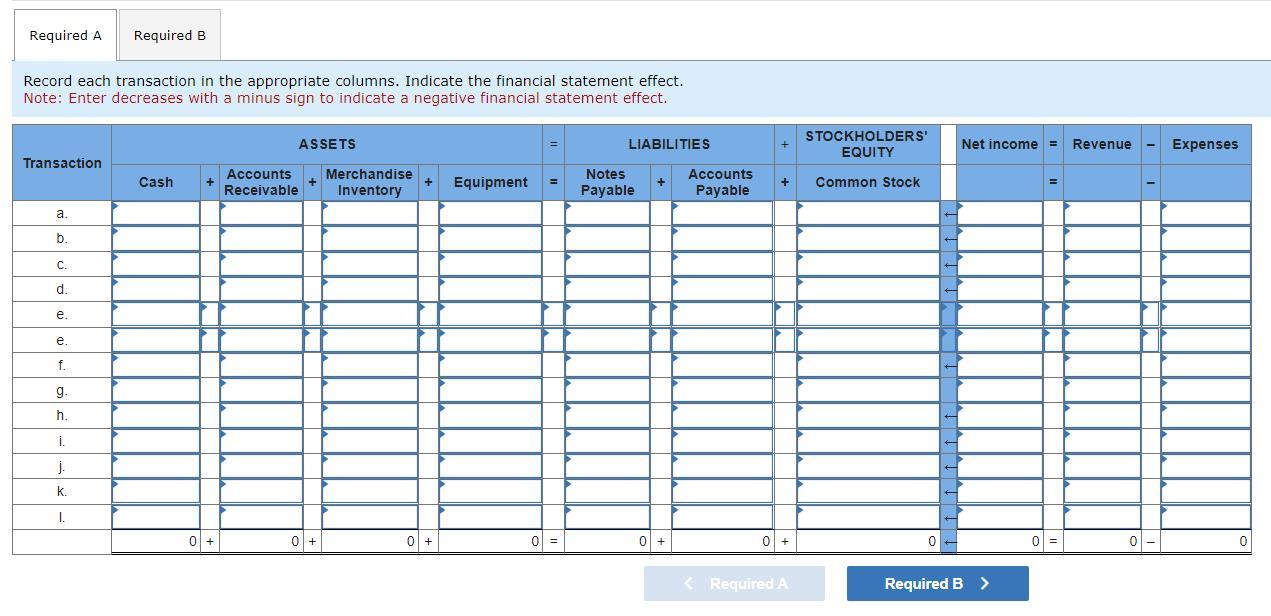Select Common Stock cell for transaction a.
Image resolution: width=1271 pixels, height=616 pixels.
pyautogui.click(x=868, y=213)
